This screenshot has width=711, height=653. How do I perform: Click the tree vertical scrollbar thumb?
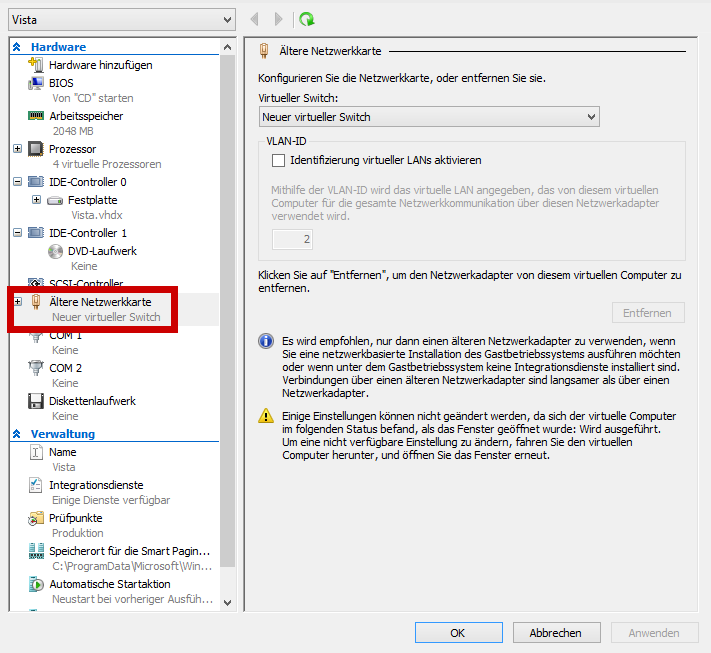228,311
